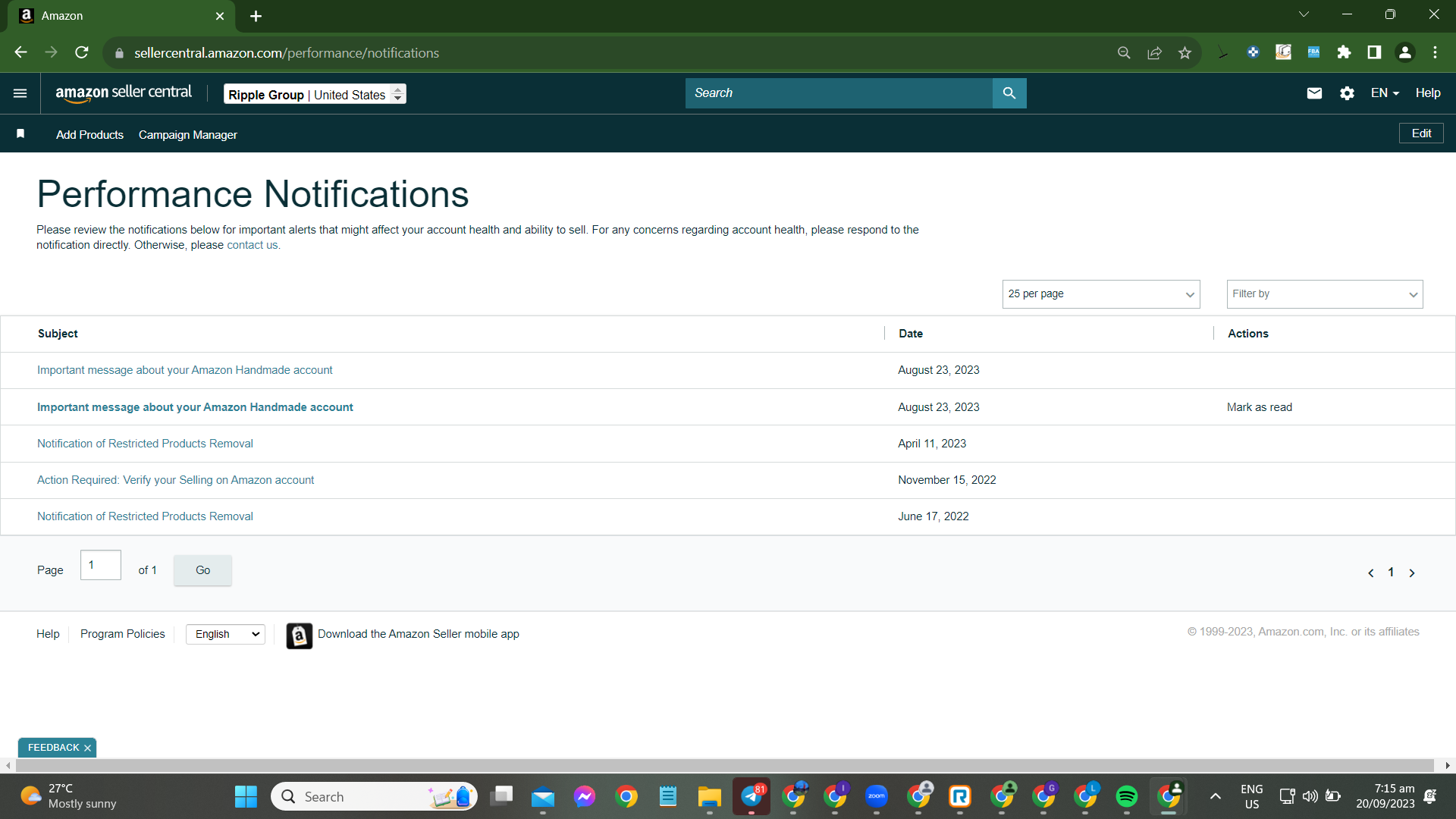Open the Windows Start menu
The width and height of the screenshot is (1456, 819).
[246, 796]
